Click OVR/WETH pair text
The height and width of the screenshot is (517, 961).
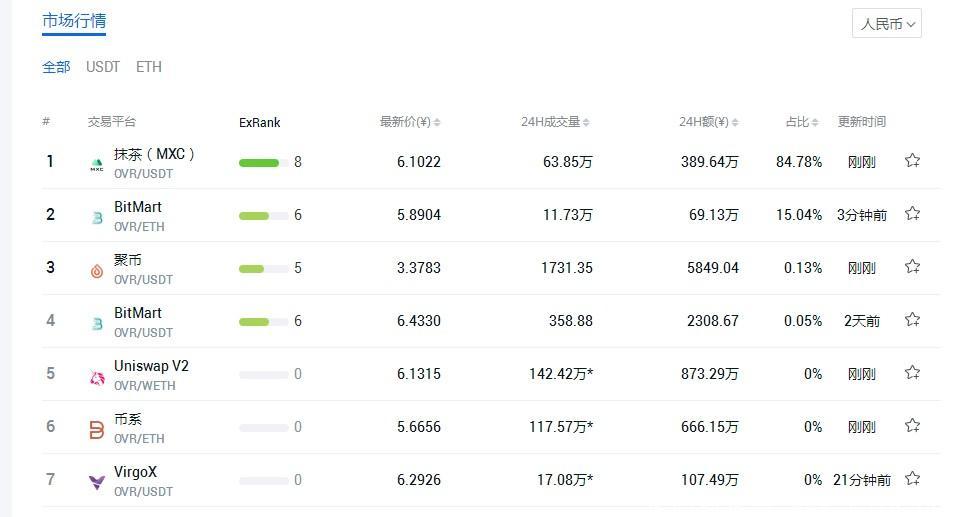[145, 385]
